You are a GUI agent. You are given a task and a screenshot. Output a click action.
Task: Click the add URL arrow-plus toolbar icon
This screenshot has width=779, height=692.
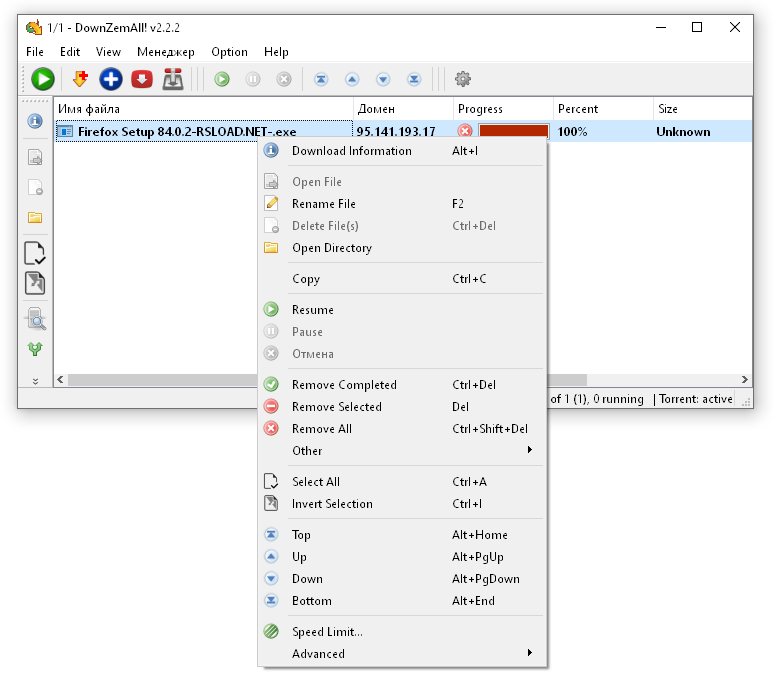80,79
